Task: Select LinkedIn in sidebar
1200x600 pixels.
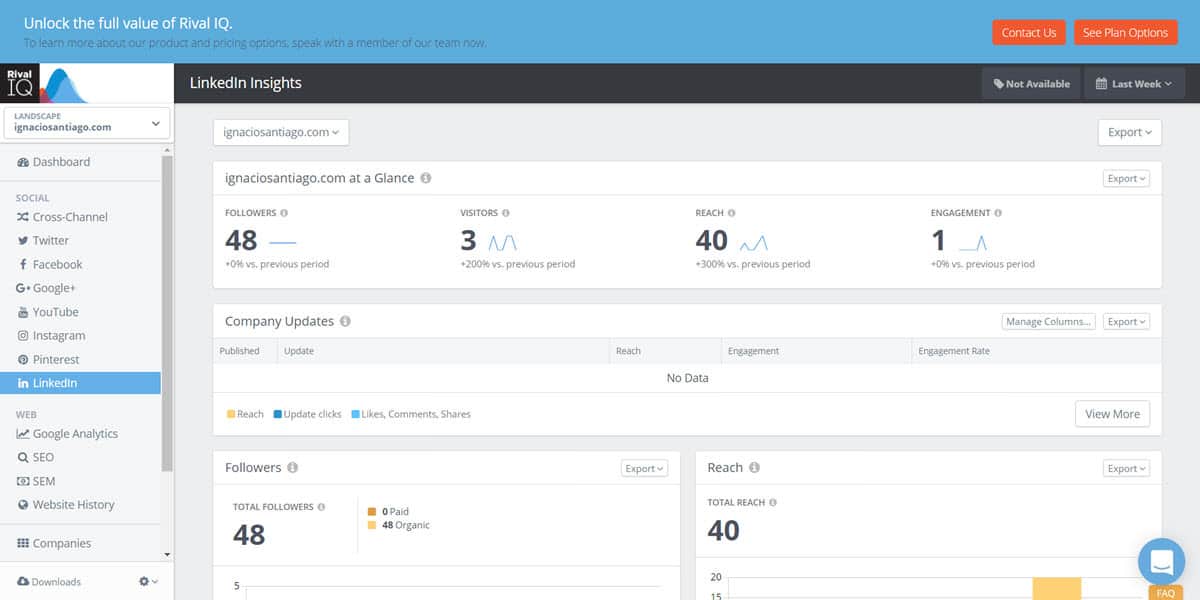Action: 80,383
